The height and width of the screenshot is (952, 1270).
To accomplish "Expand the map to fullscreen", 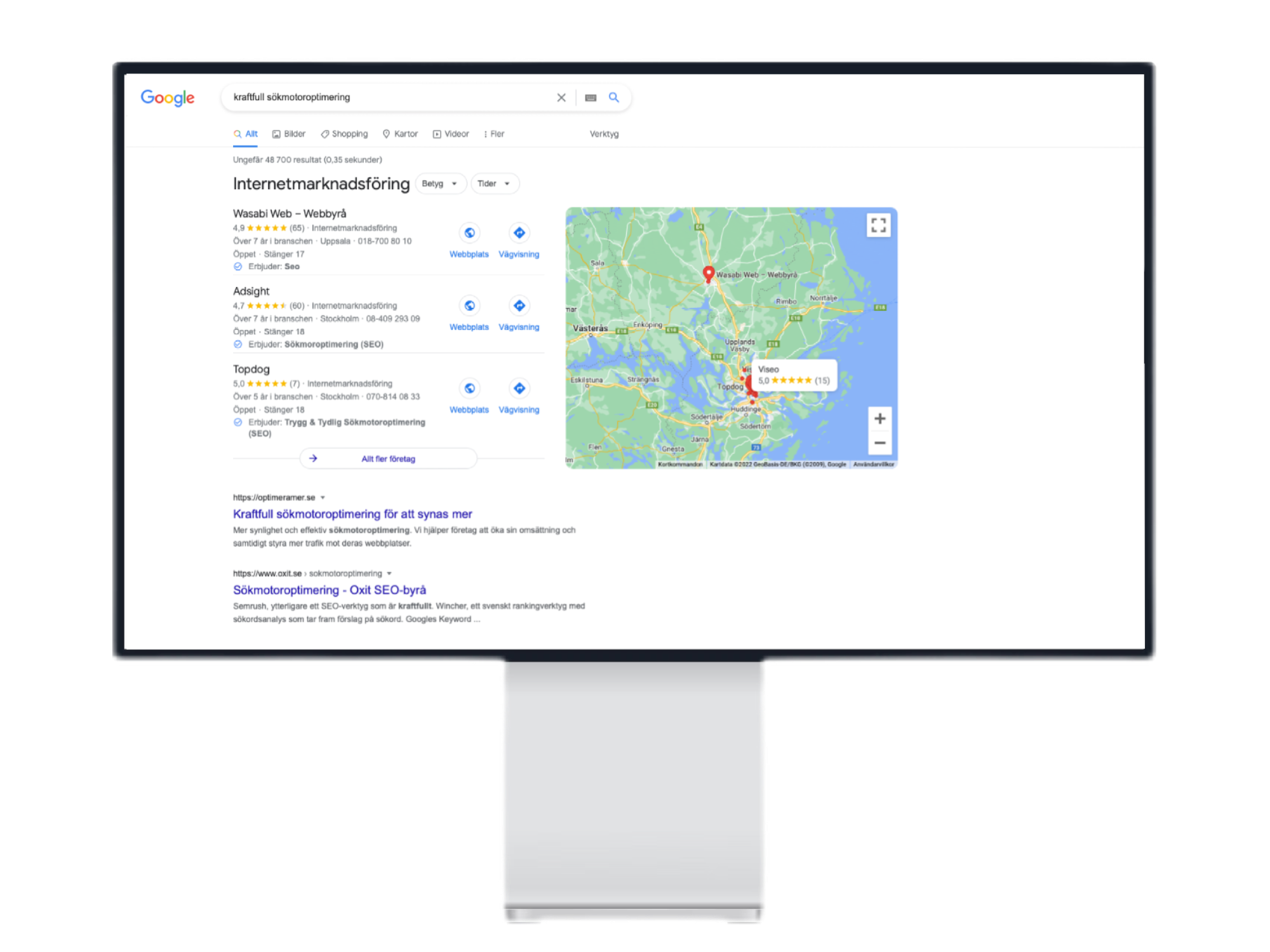I will (878, 225).
